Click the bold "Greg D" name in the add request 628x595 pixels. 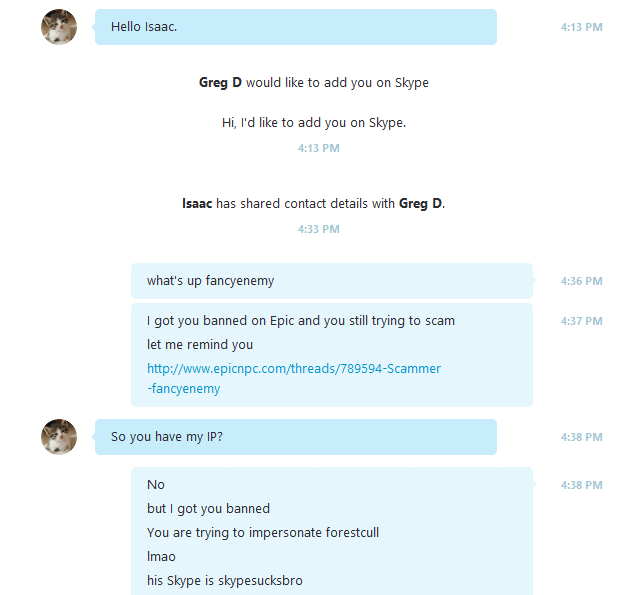220,82
